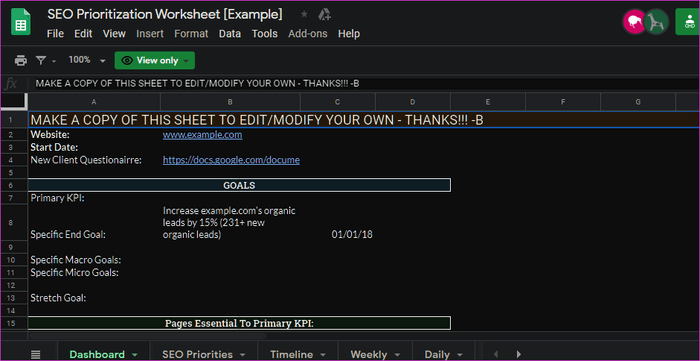Image resolution: width=700 pixels, height=361 pixels.
Task: Open the all sheets list icon
Action: point(36,354)
